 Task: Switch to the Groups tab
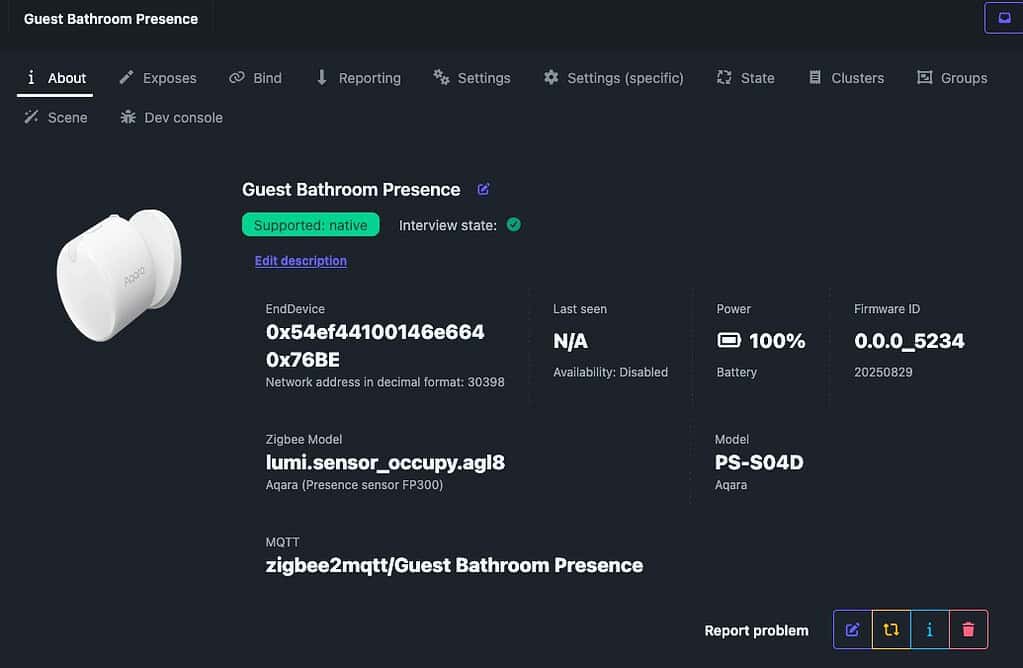(x=952, y=78)
